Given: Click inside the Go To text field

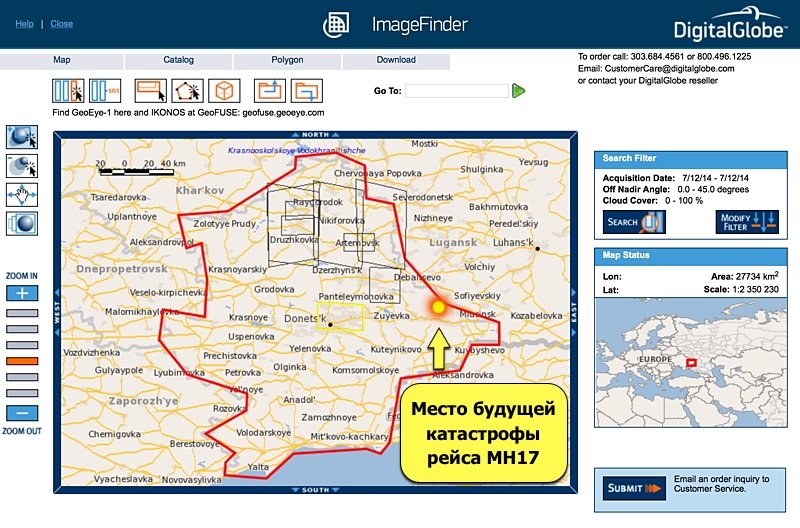Looking at the screenshot, I should coord(456,91).
